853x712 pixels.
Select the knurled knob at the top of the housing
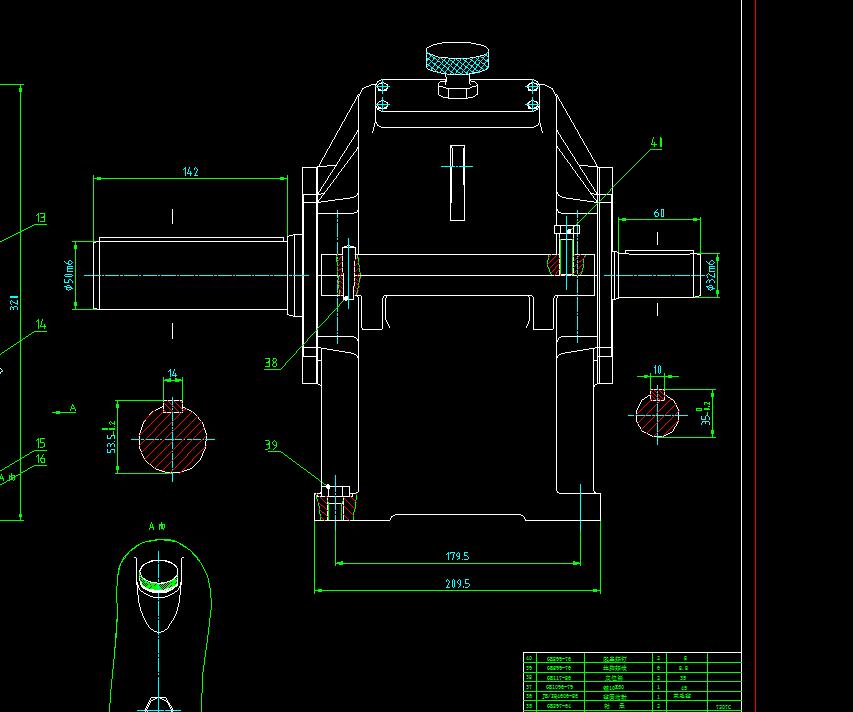(x=457, y=59)
